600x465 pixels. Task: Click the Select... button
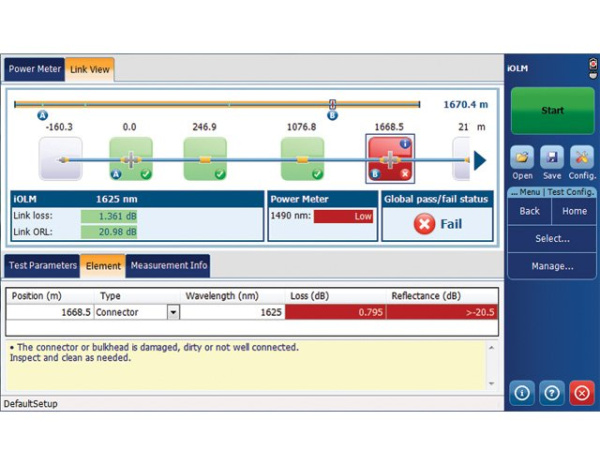tap(552, 239)
